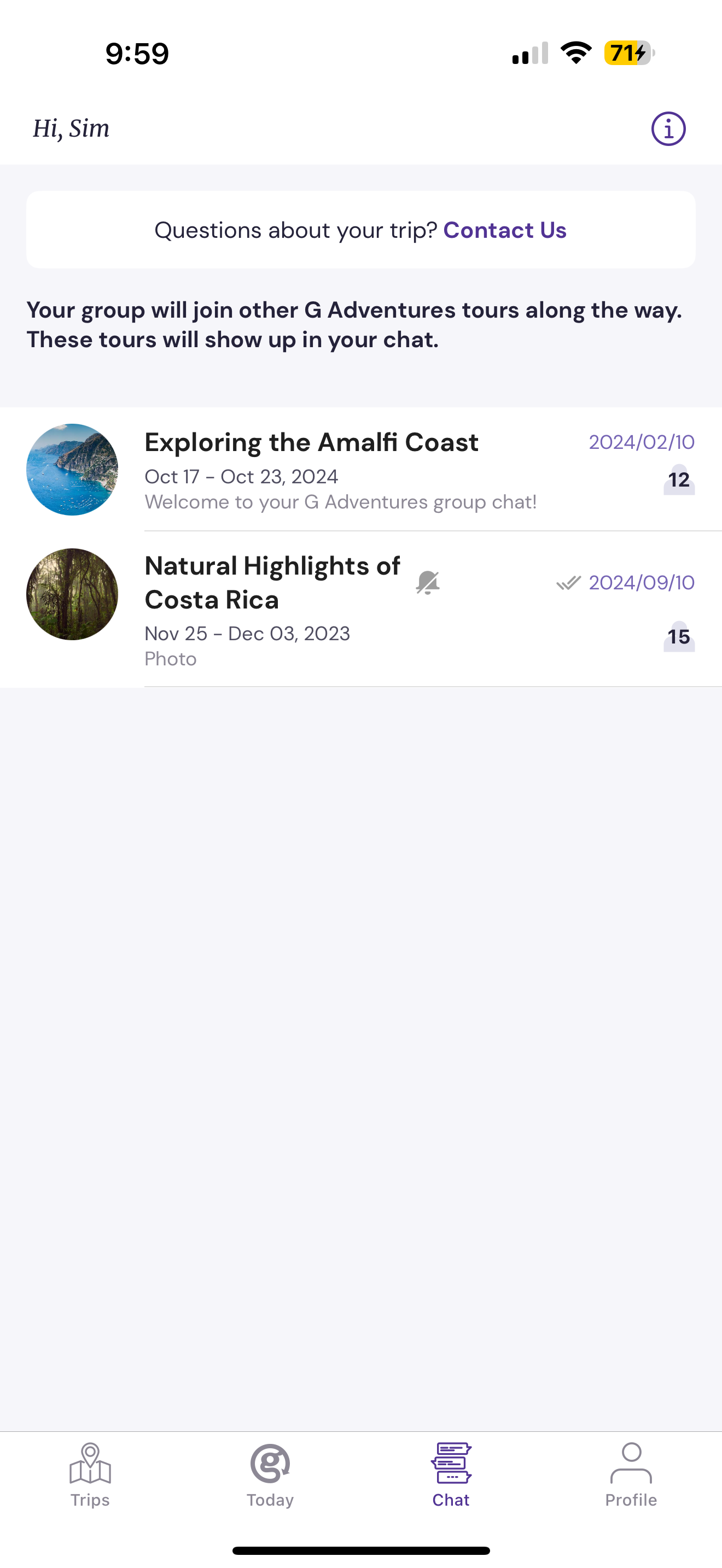Open the Today G logo icon

[270, 1464]
